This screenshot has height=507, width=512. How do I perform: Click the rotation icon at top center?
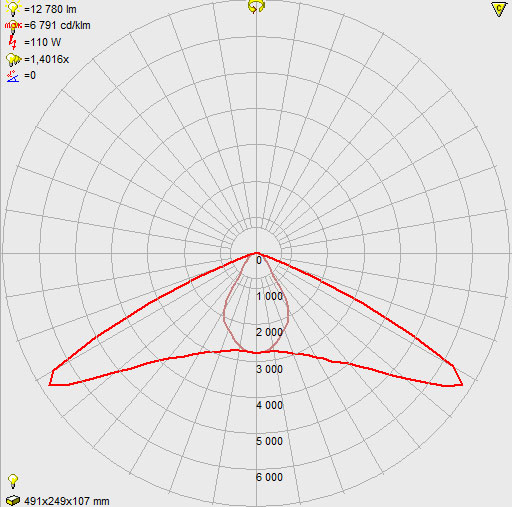256,6
